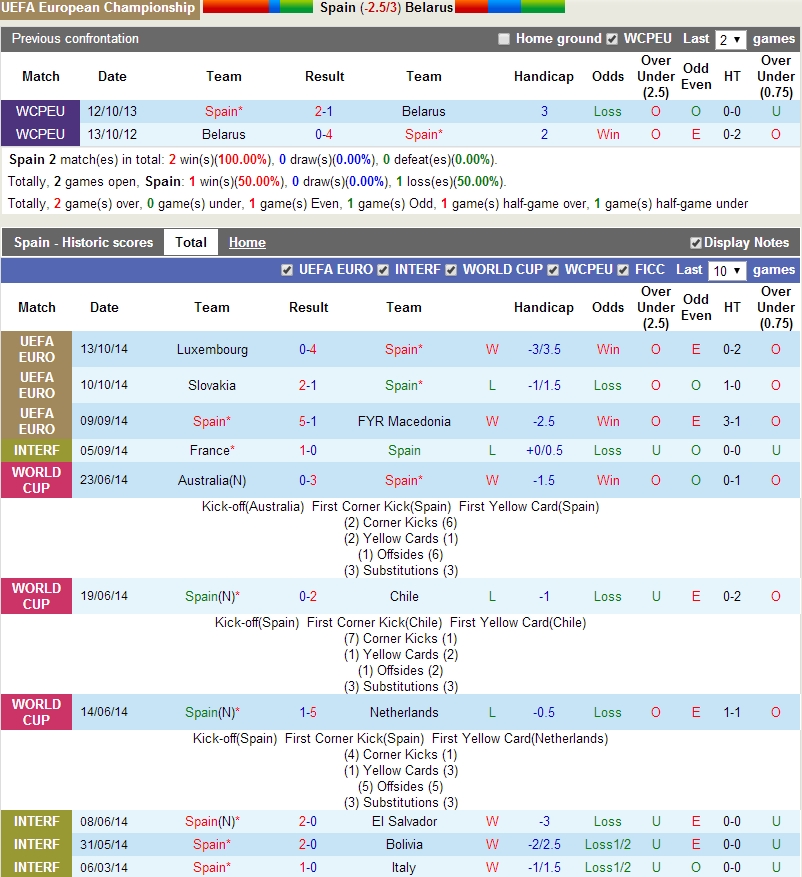Click the 2-1 result for Spain vs Belarus

324,111
